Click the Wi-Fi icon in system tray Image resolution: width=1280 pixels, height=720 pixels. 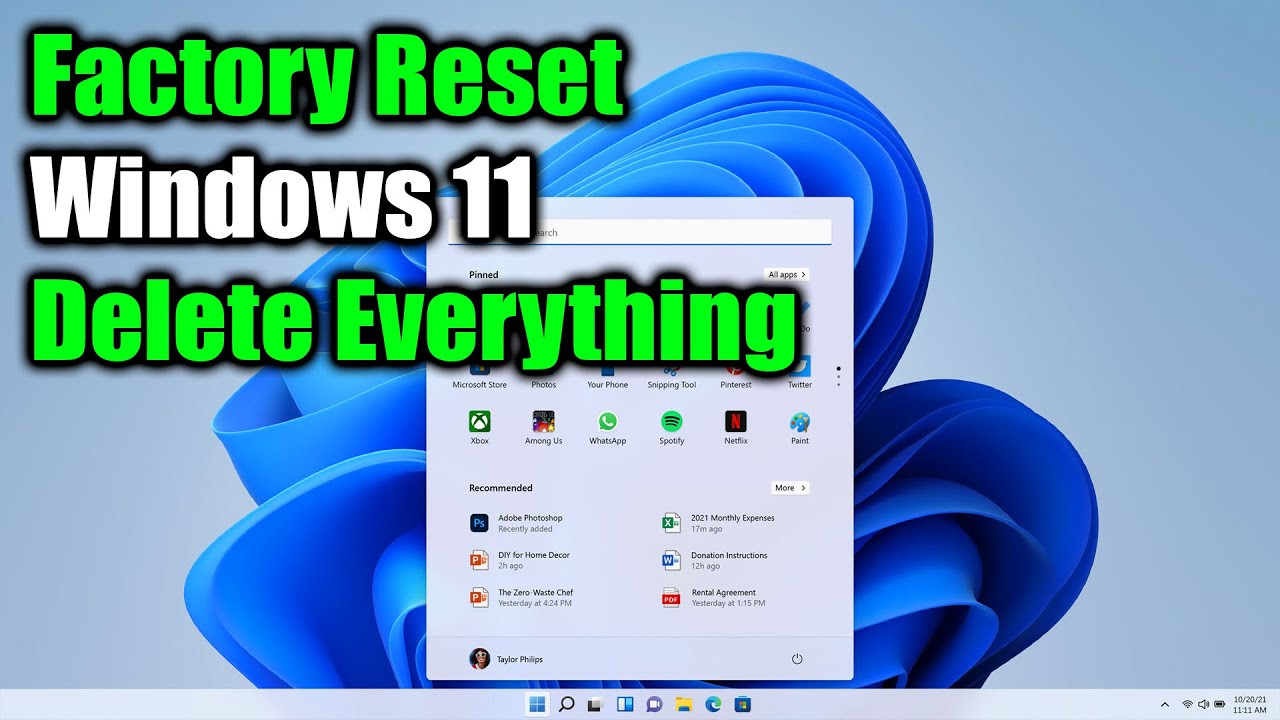tap(1187, 705)
